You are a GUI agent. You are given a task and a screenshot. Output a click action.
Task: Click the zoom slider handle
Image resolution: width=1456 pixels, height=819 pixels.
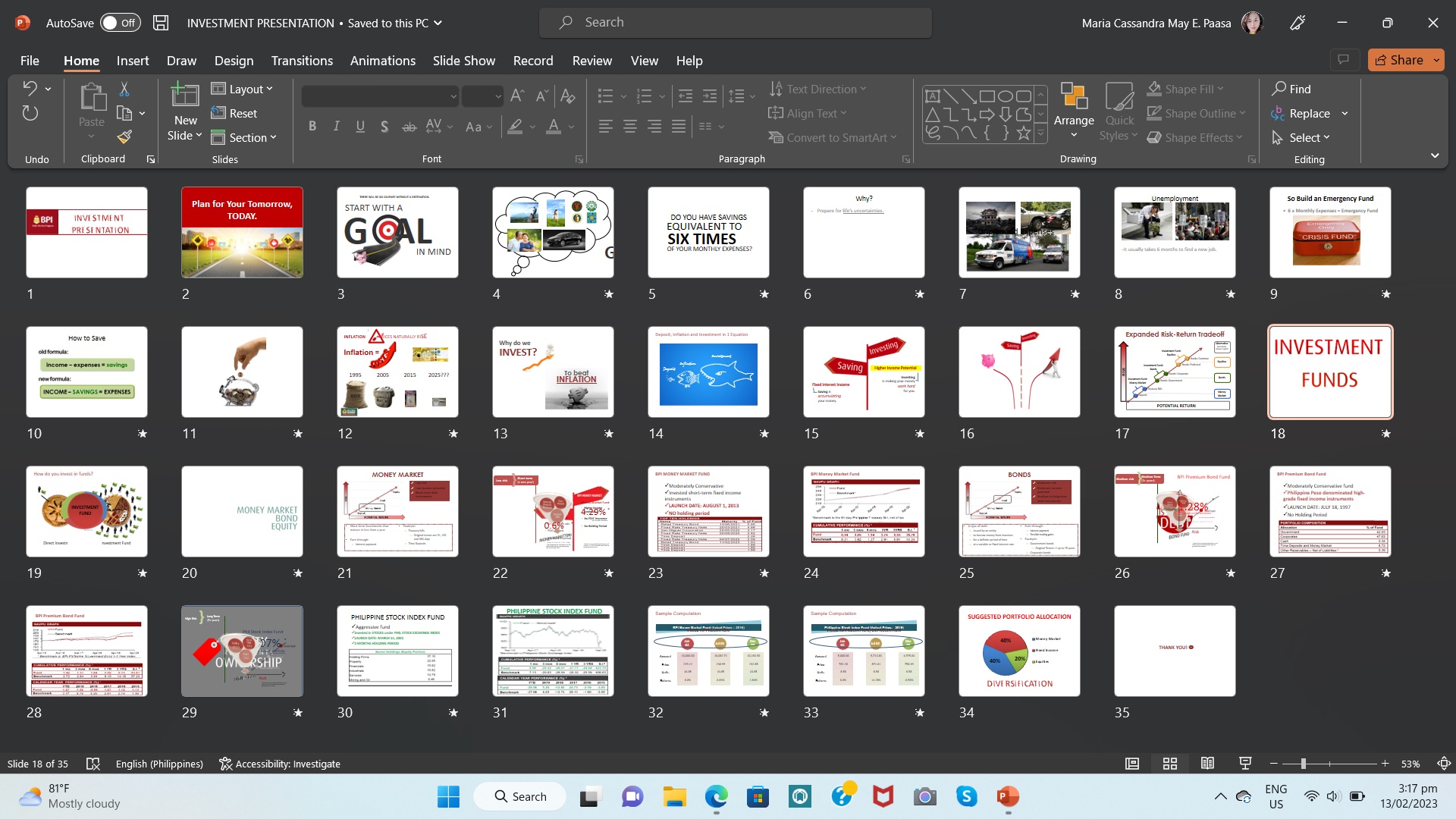click(x=1304, y=764)
